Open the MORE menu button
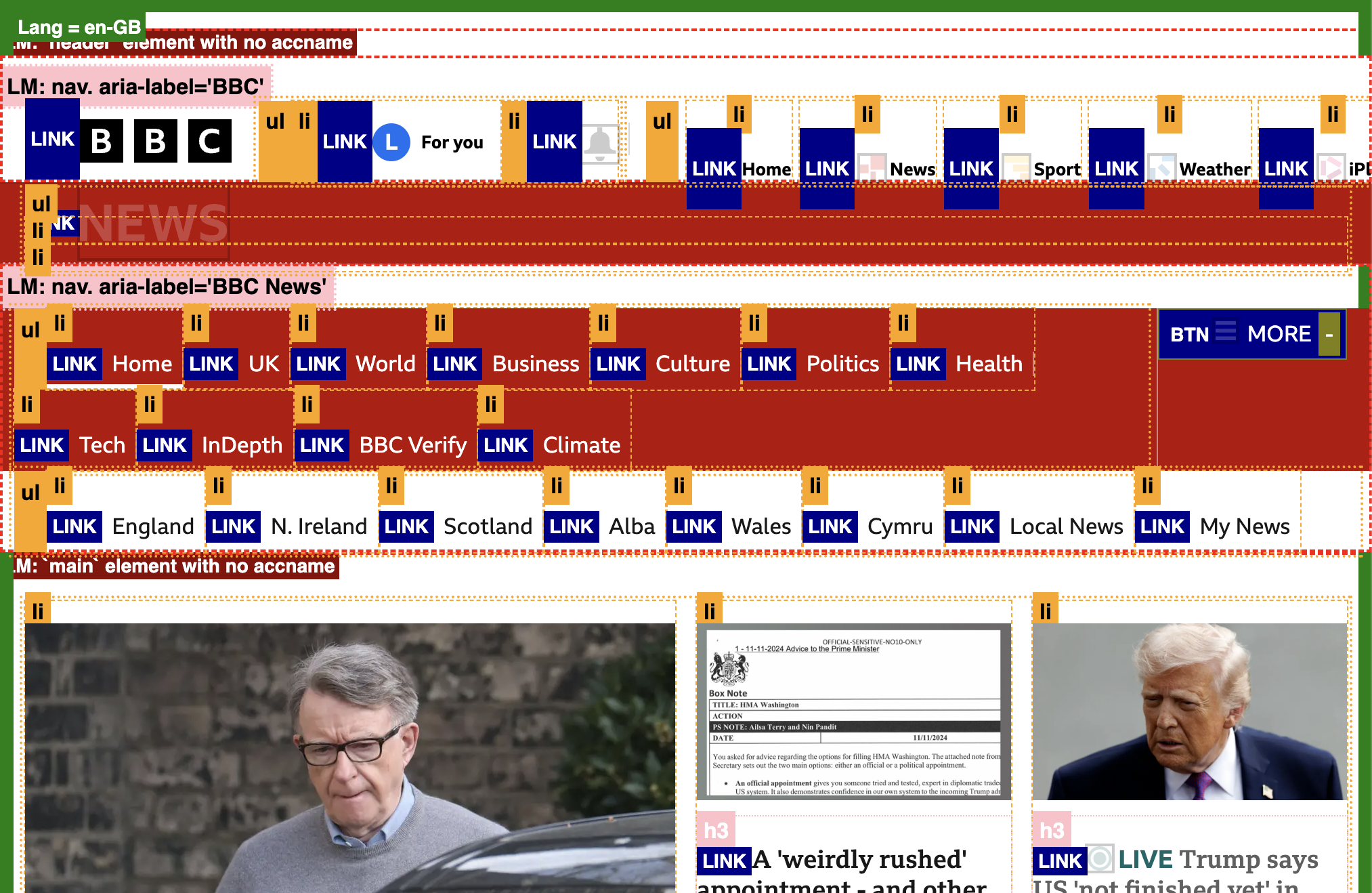The image size is (1372, 893). pyautogui.click(x=1253, y=334)
